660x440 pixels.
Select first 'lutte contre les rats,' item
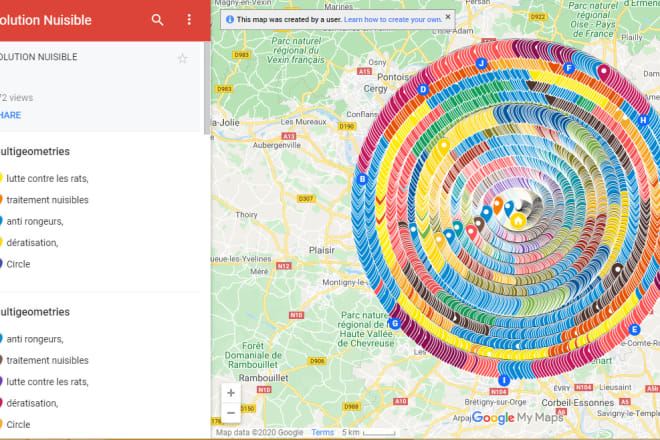coord(47,179)
